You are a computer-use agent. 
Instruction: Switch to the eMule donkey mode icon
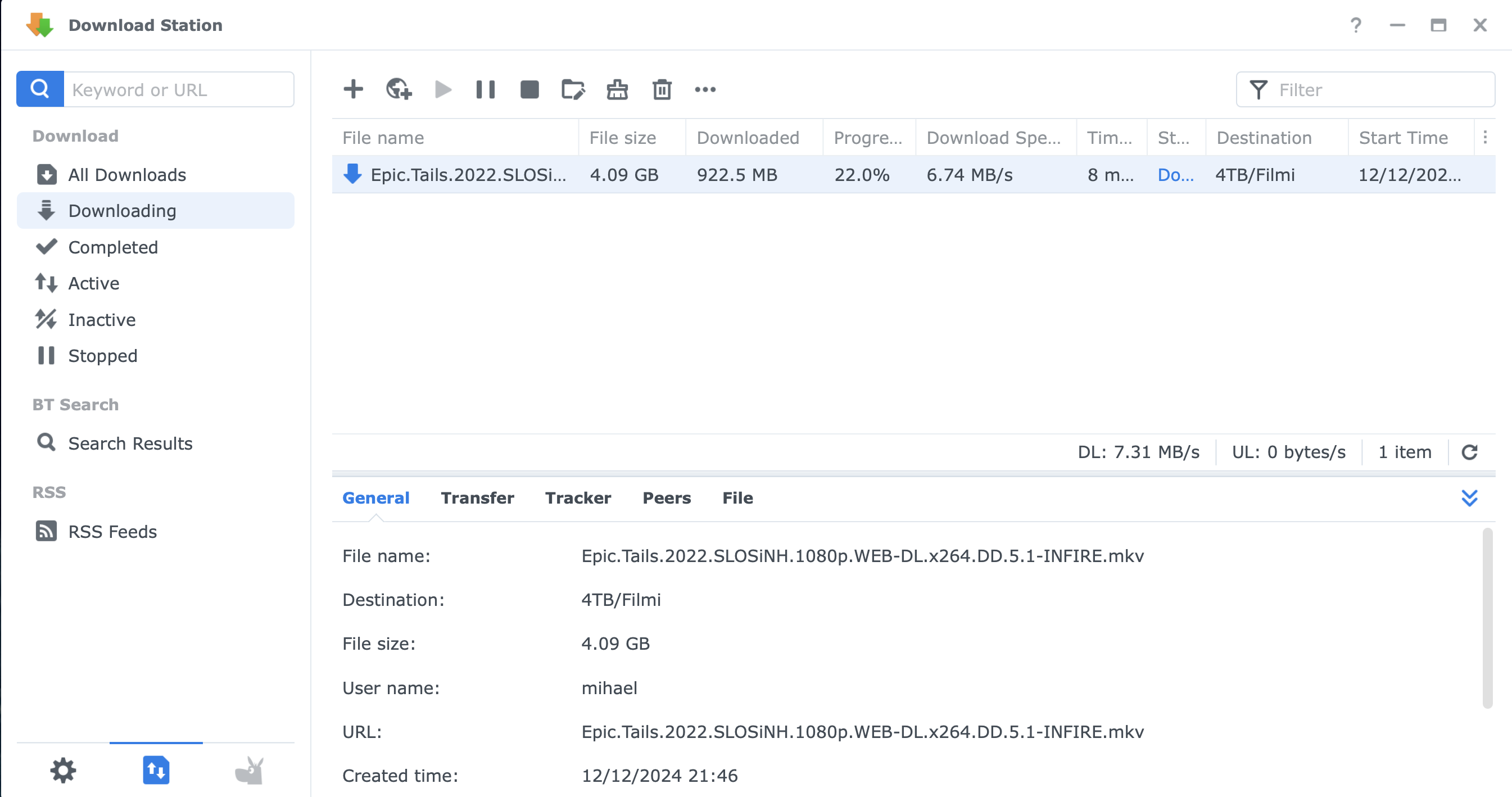(249, 770)
